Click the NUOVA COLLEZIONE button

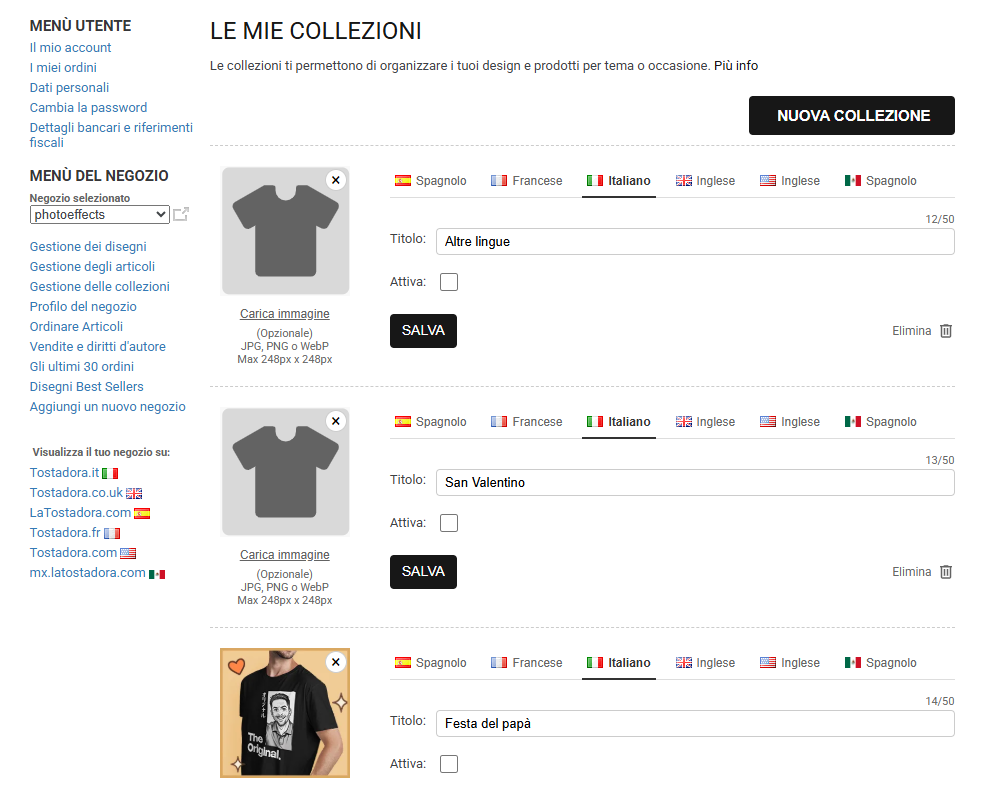[851, 115]
